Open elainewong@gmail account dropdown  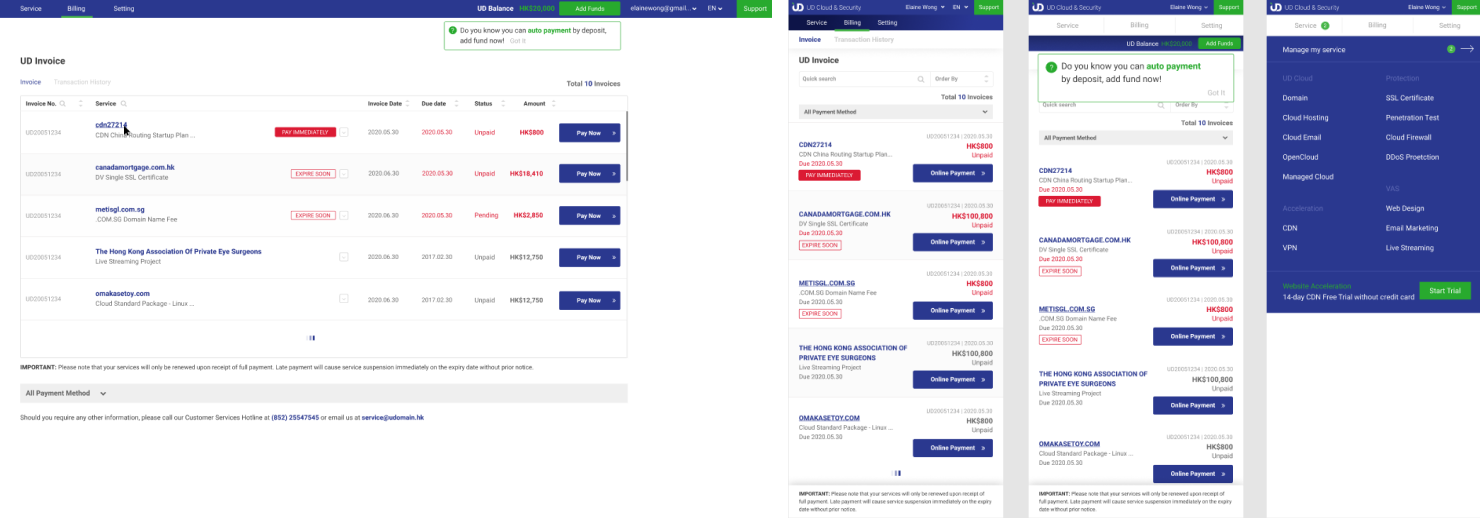694,8
